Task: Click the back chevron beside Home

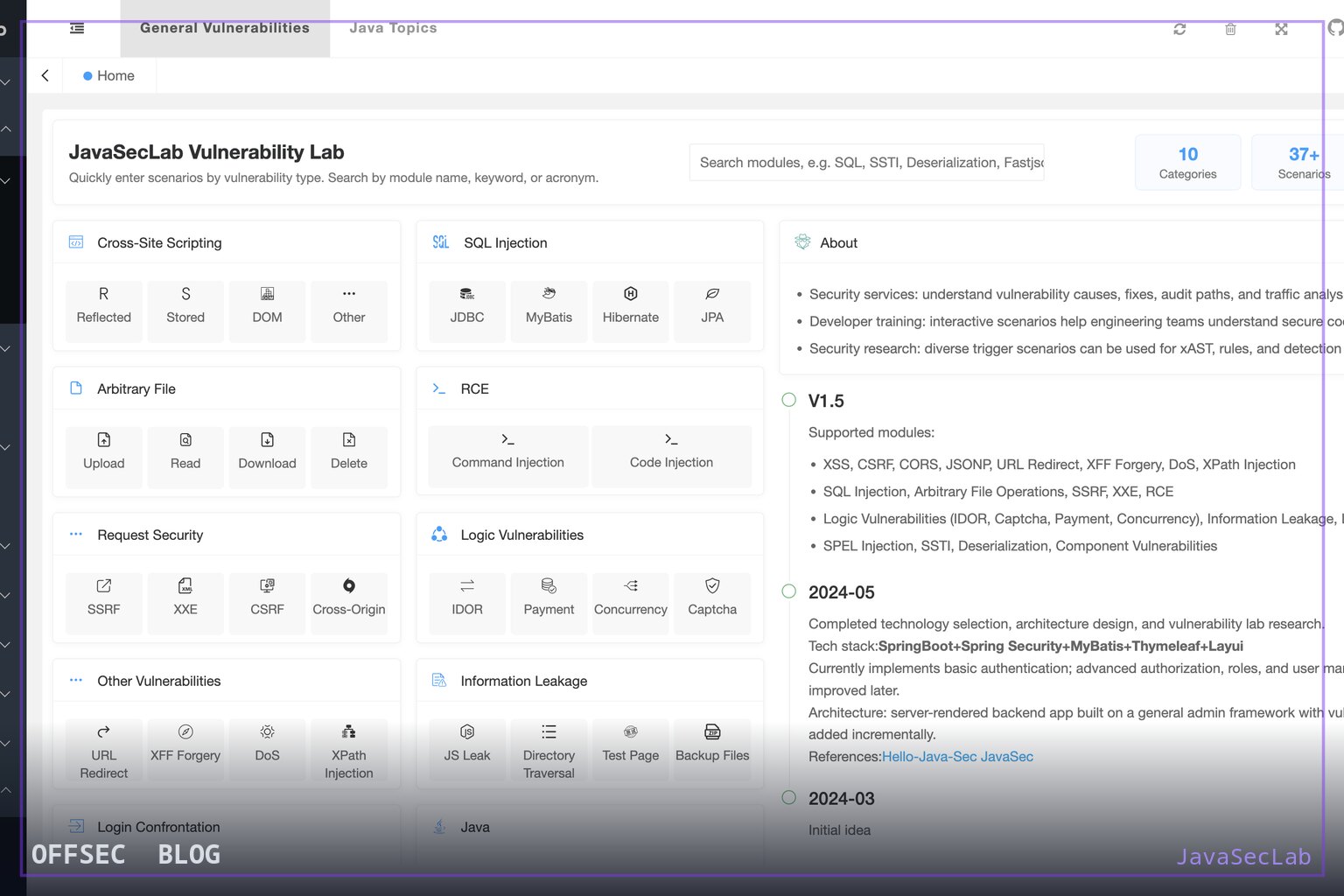Action: 45,76
